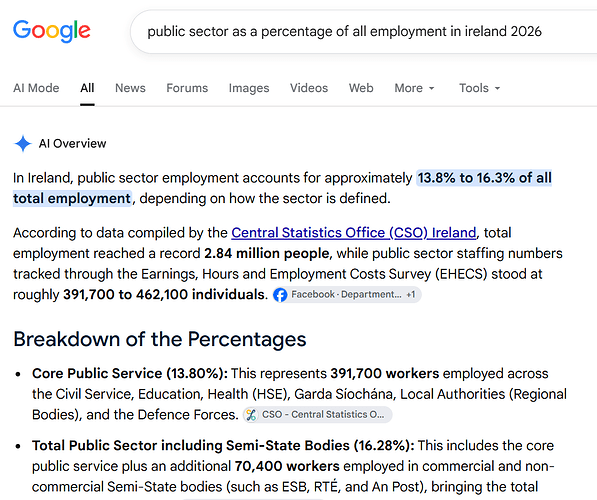Switch to Images results
The height and width of the screenshot is (500, 597).
click(249, 88)
